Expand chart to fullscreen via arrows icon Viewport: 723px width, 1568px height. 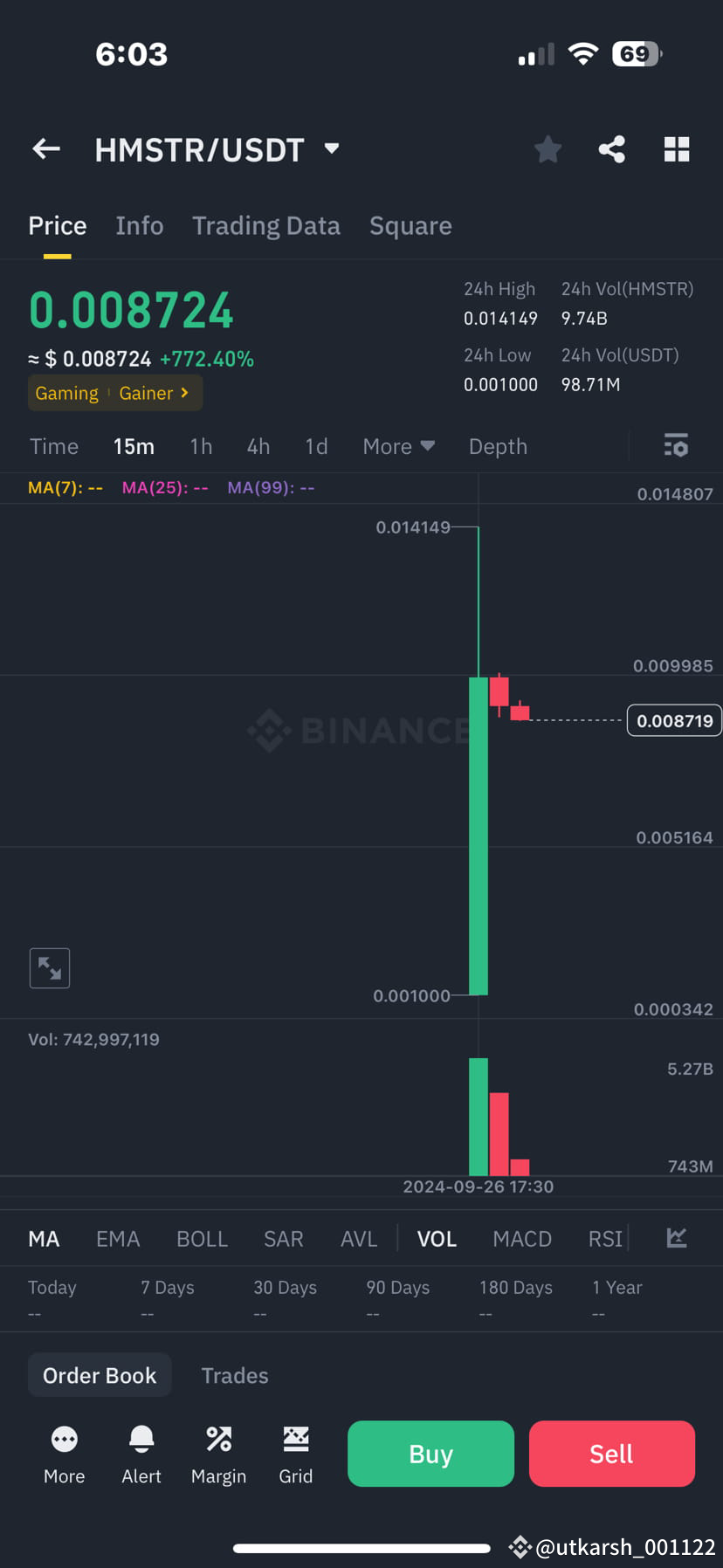coord(49,967)
